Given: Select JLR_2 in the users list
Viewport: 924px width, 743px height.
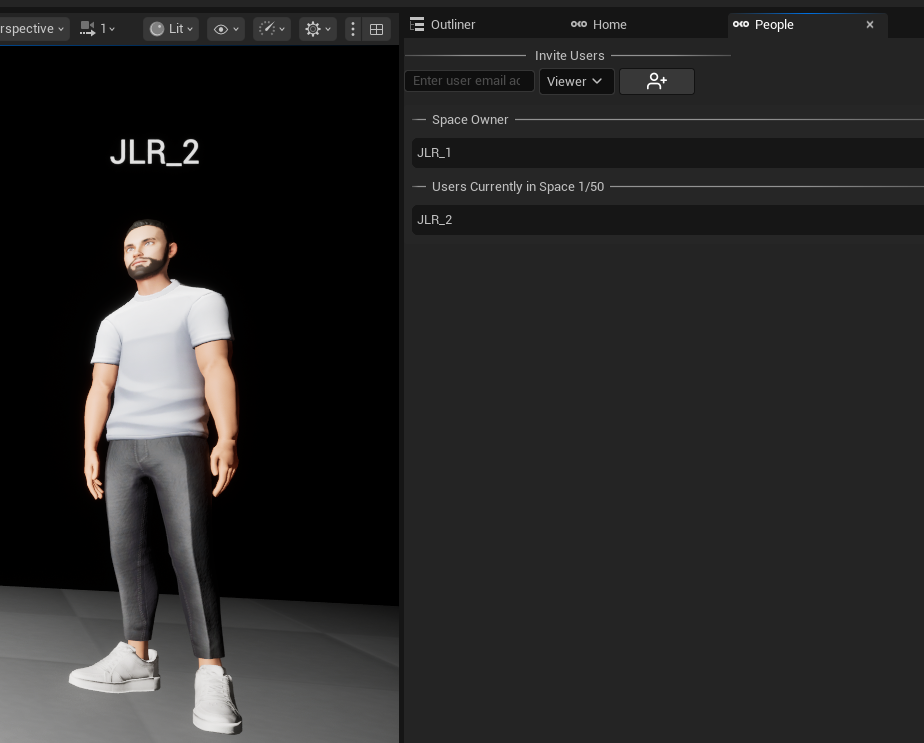Looking at the screenshot, I should pyautogui.click(x=435, y=219).
